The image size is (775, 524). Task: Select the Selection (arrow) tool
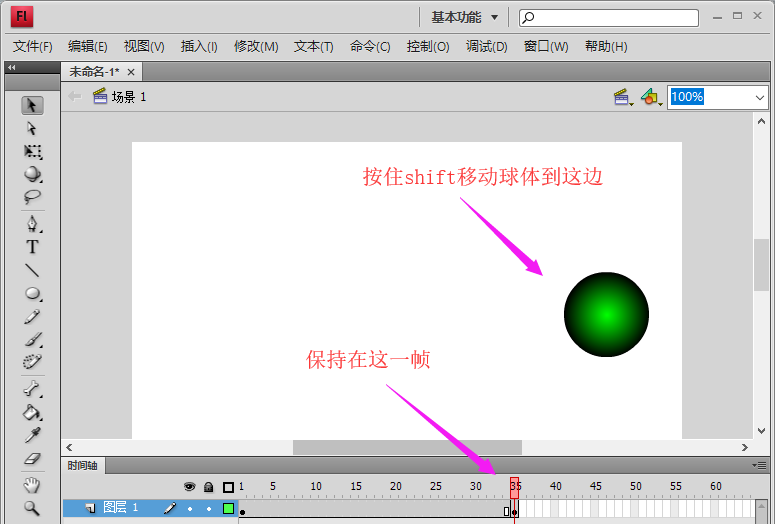click(32, 105)
